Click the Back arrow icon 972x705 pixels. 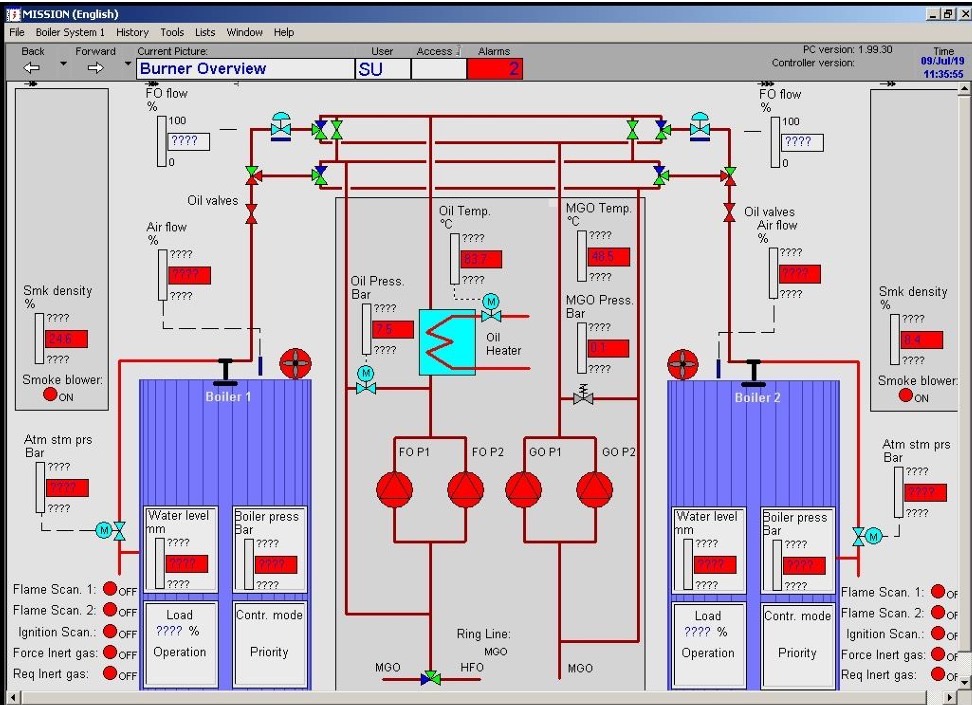click(x=32, y=68)
